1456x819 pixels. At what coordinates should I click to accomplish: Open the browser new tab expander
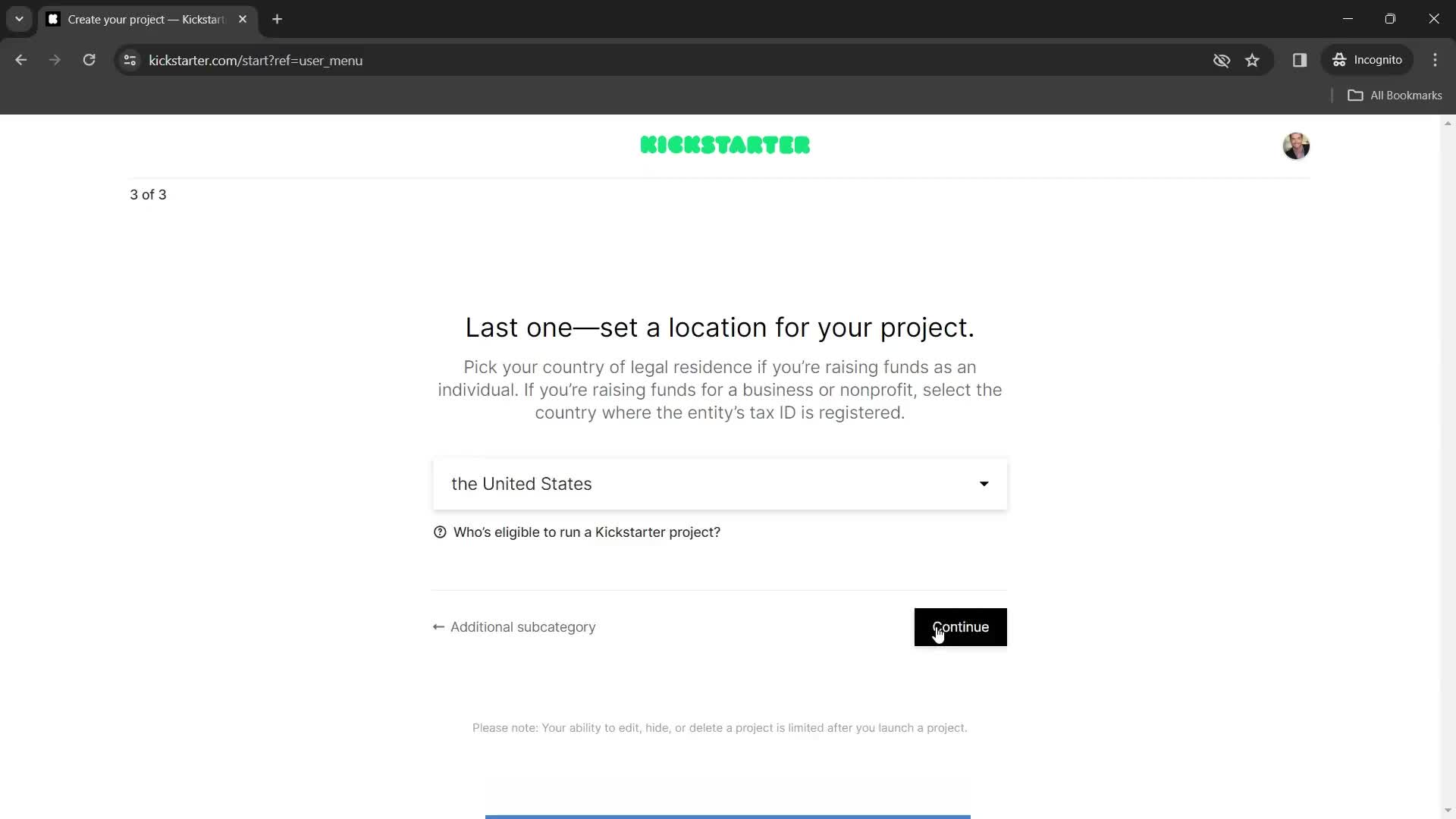18,19
